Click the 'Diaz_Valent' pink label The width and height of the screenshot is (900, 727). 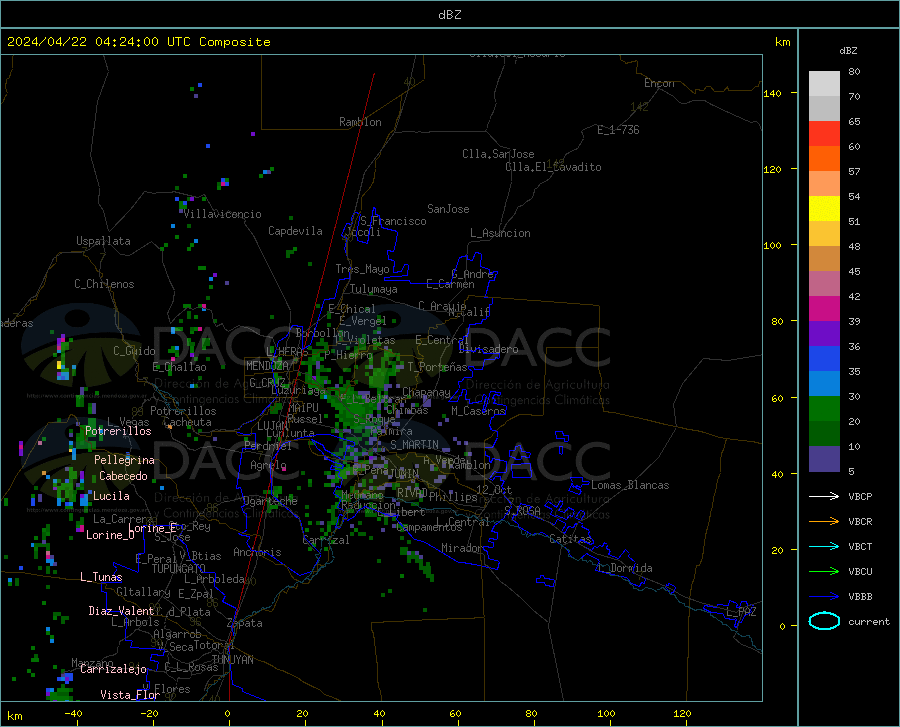[121, 611]
